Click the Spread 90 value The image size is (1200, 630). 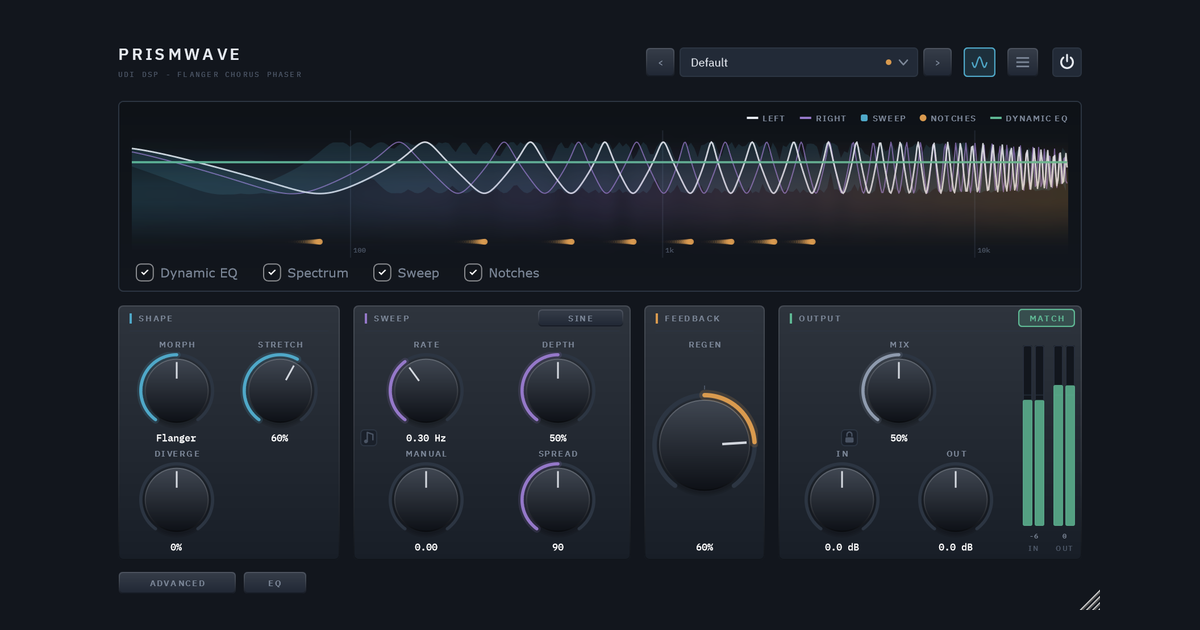pyautogui.click(x=558, y=547)
